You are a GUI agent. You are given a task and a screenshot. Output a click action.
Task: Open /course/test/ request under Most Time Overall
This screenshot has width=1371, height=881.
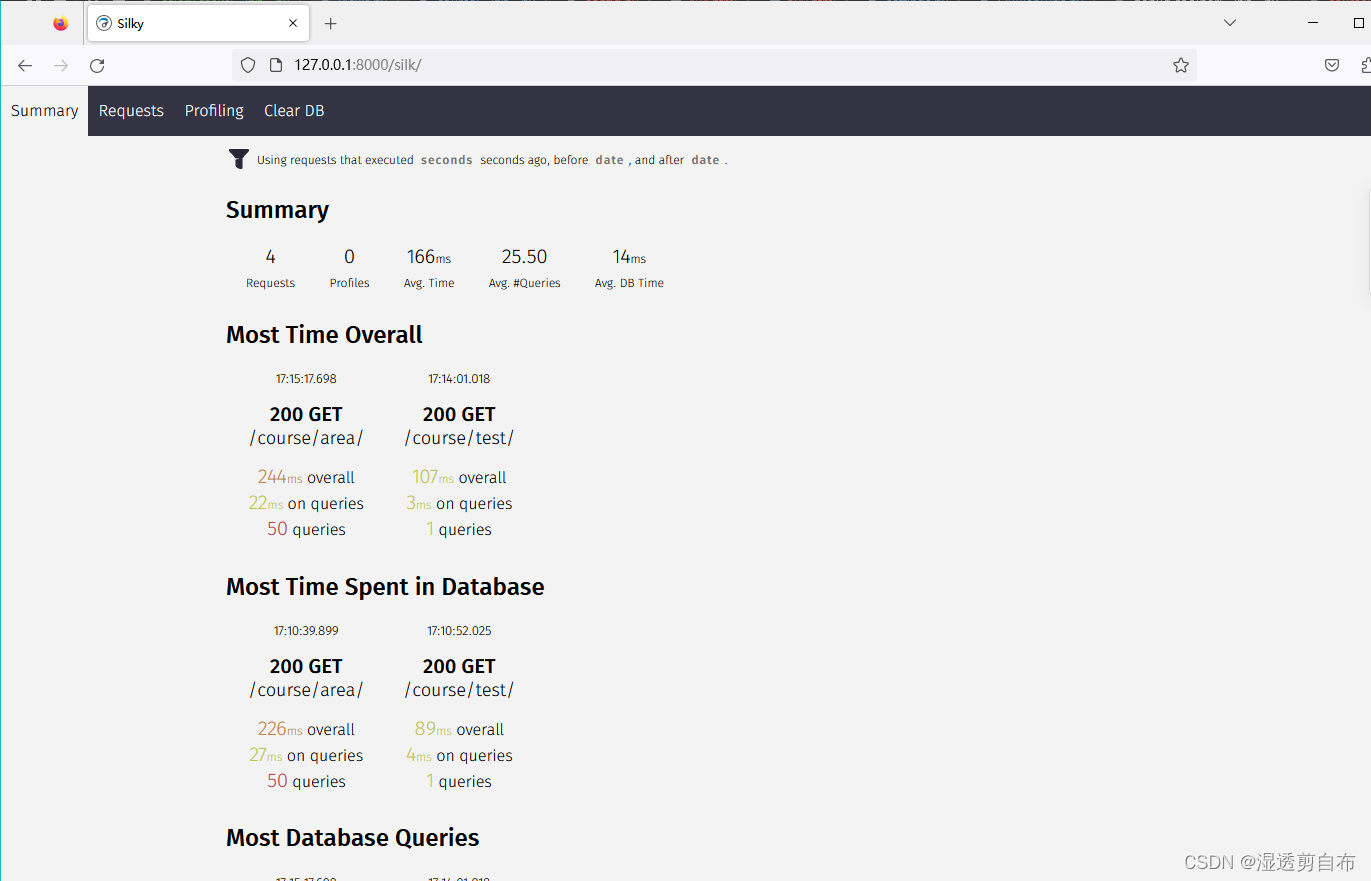(459, 438)
